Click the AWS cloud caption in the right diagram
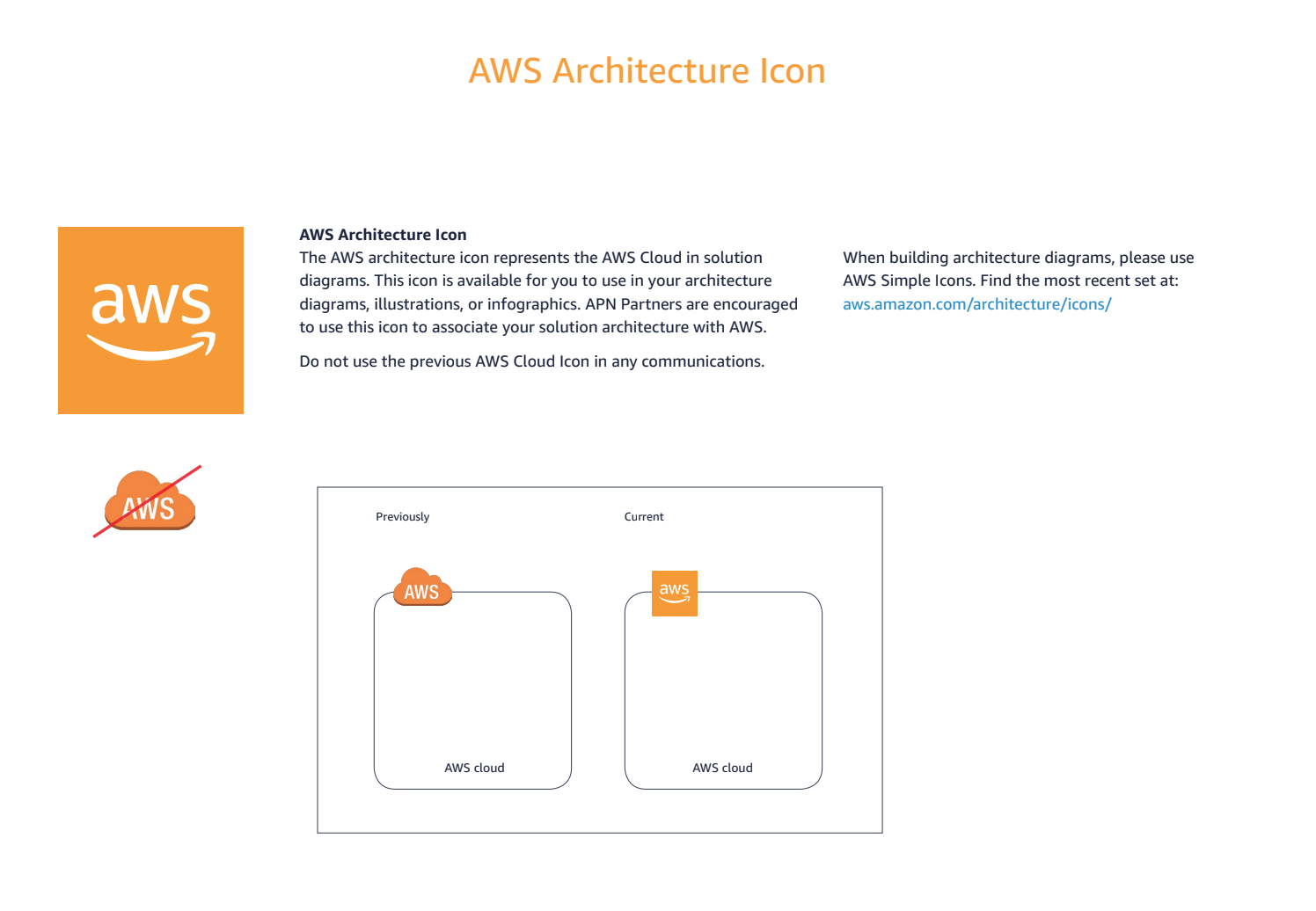 [723, 767]
